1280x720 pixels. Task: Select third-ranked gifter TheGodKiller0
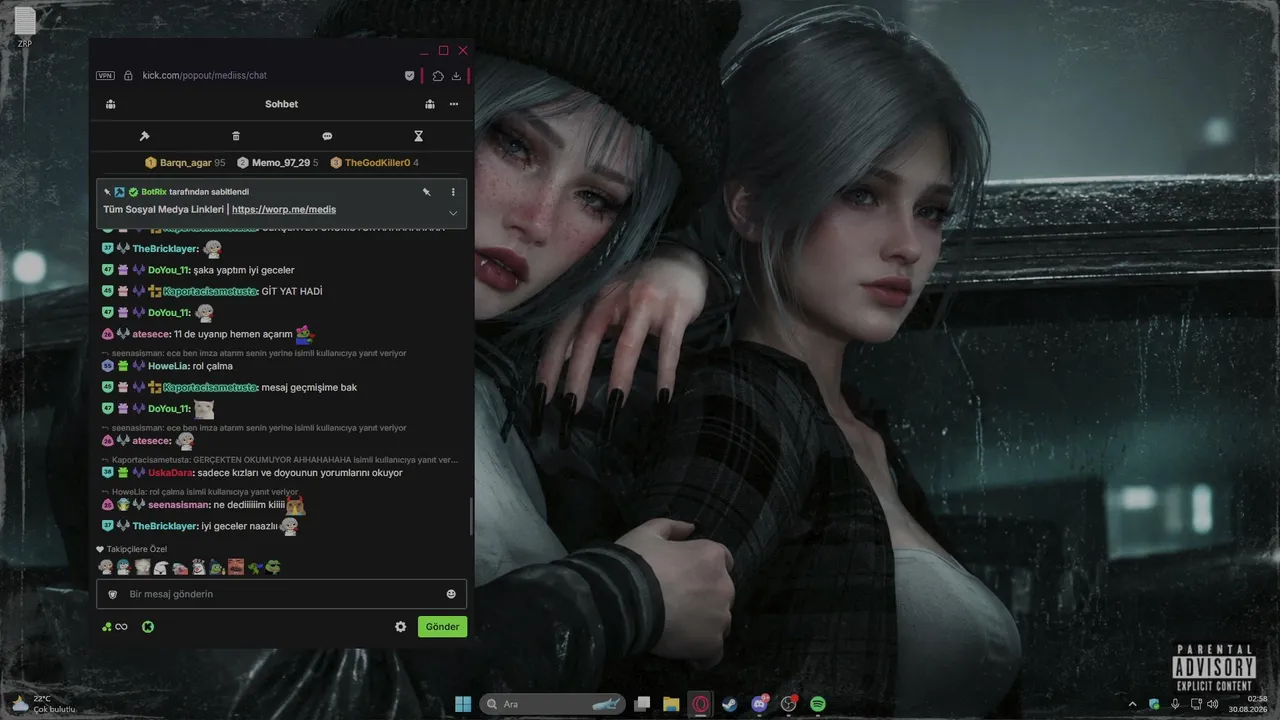375,163
